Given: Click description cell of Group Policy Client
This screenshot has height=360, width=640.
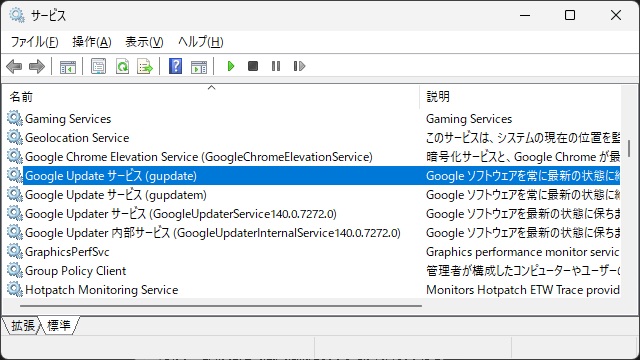Looking at the screenshot, I should (x=523, y=271).
